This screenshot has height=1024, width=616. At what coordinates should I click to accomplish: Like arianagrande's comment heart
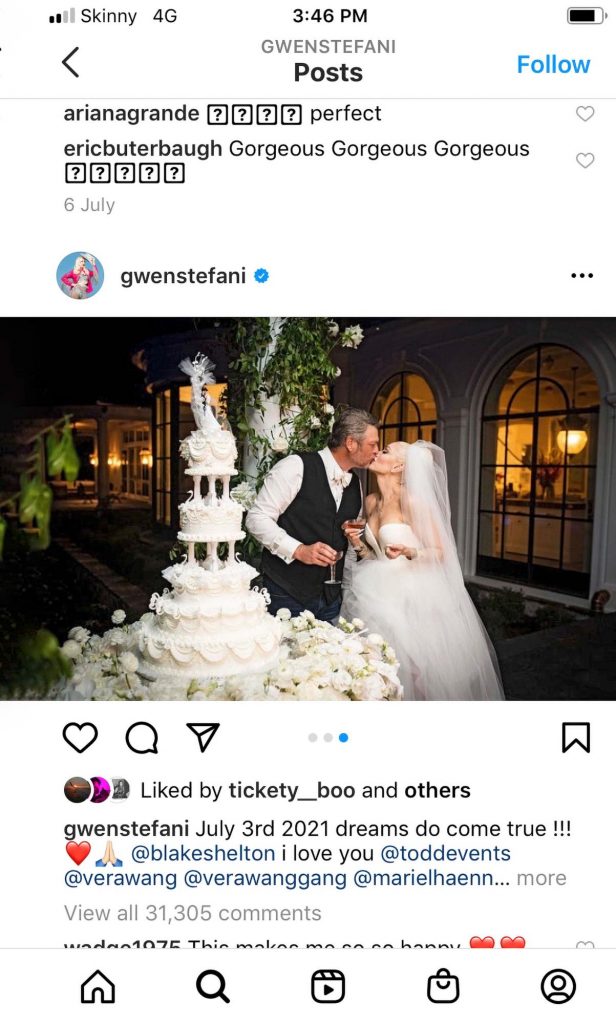point(585,114)
